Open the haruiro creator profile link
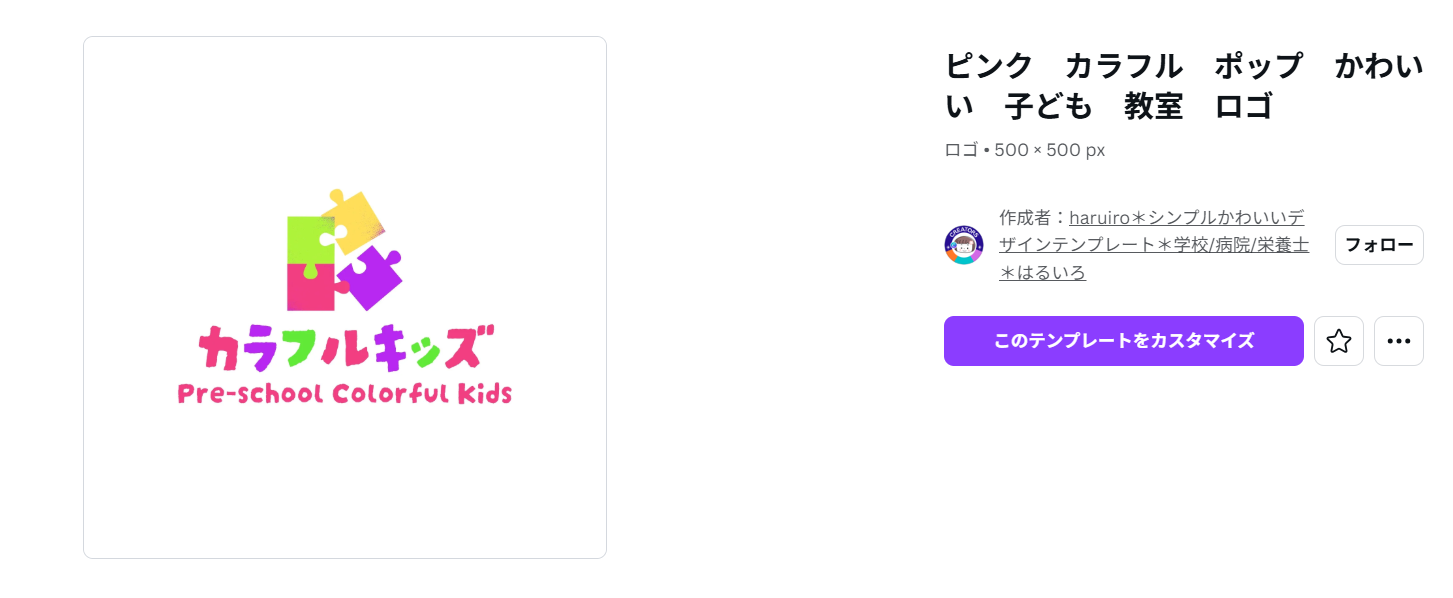Image resolution: width=1453 pixels, height=598 pixels. click(1153, 245)
